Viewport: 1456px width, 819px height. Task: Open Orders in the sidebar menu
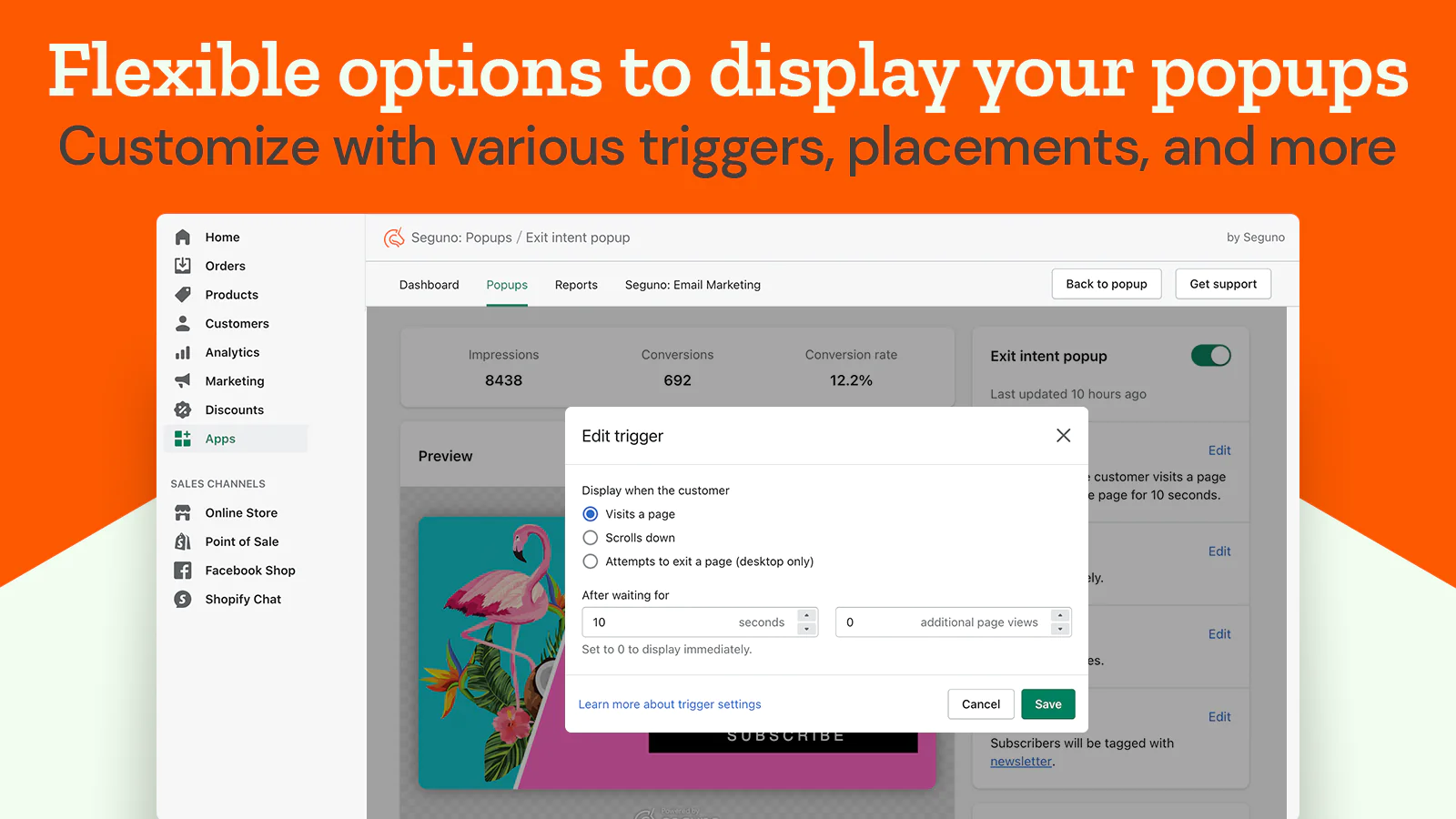click(226, 266)
